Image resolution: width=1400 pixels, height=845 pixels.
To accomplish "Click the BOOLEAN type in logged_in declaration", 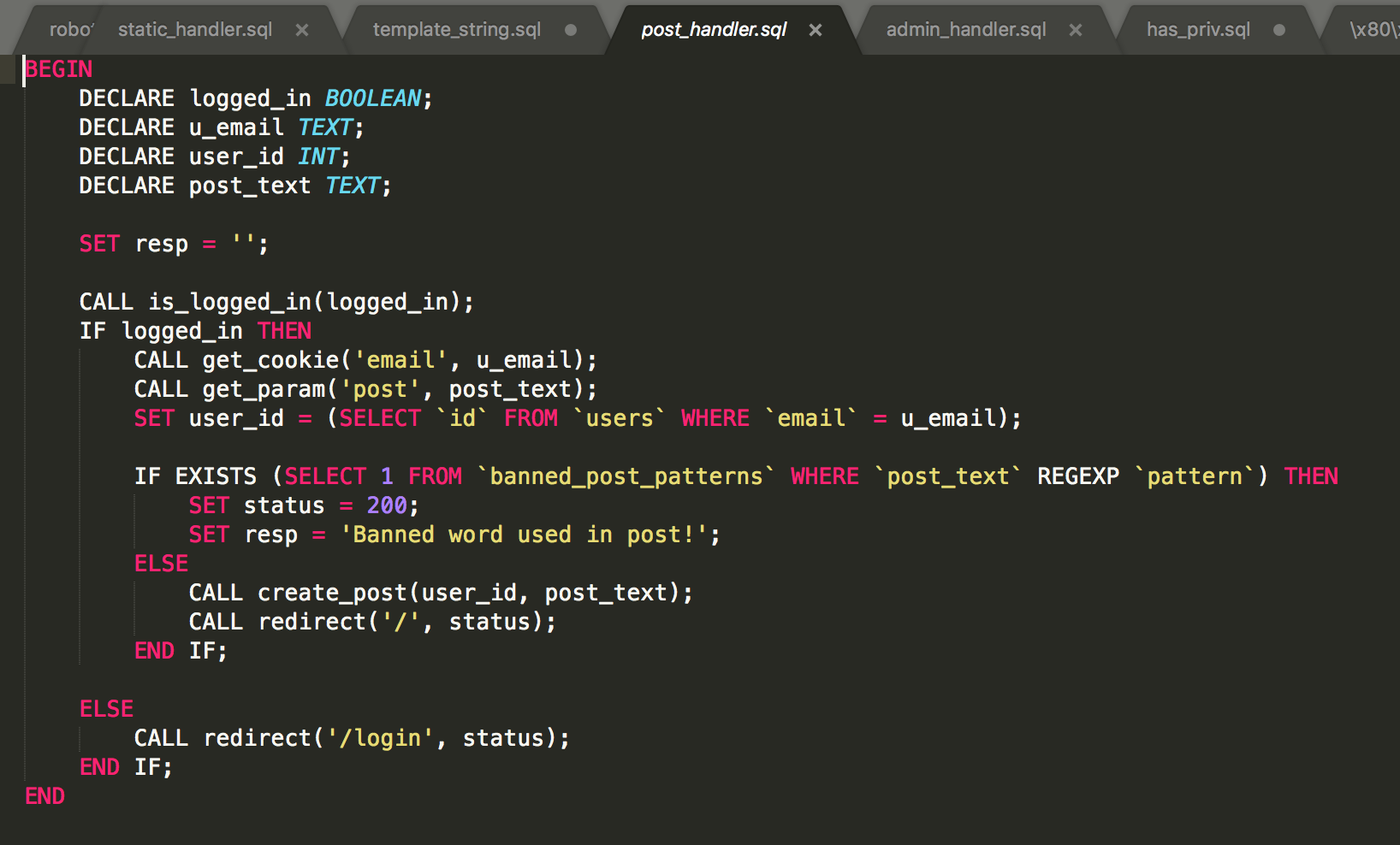I will (372, 98).
